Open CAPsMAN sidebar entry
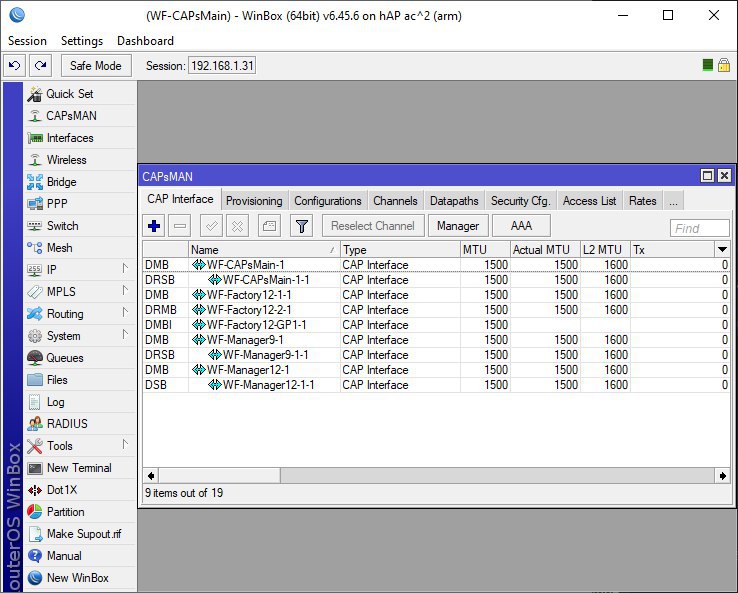 tap(79, 116)
